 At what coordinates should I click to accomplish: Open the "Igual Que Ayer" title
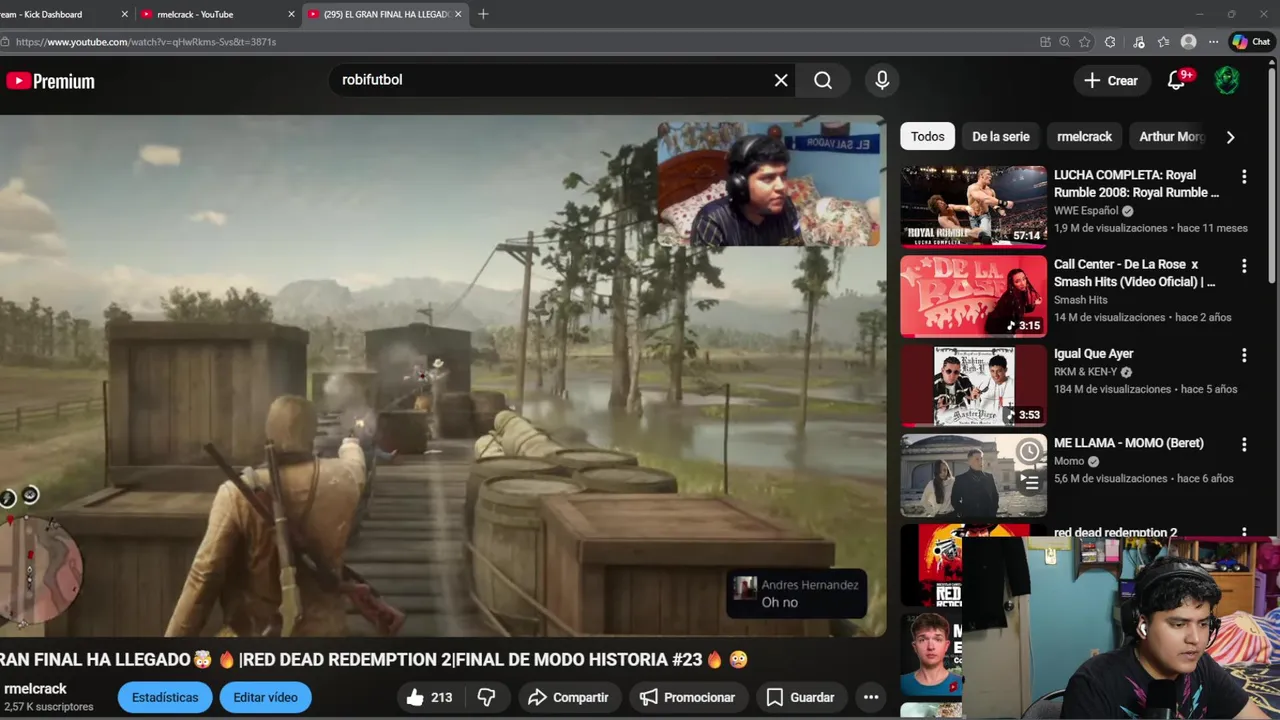click(1093, 354)
